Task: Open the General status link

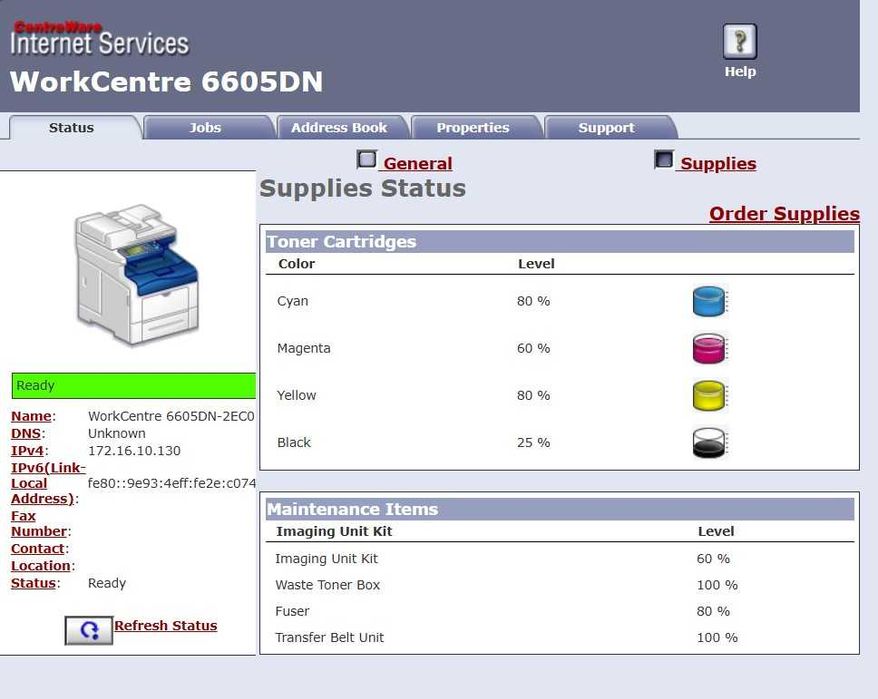Action: (x=418, y=164)
